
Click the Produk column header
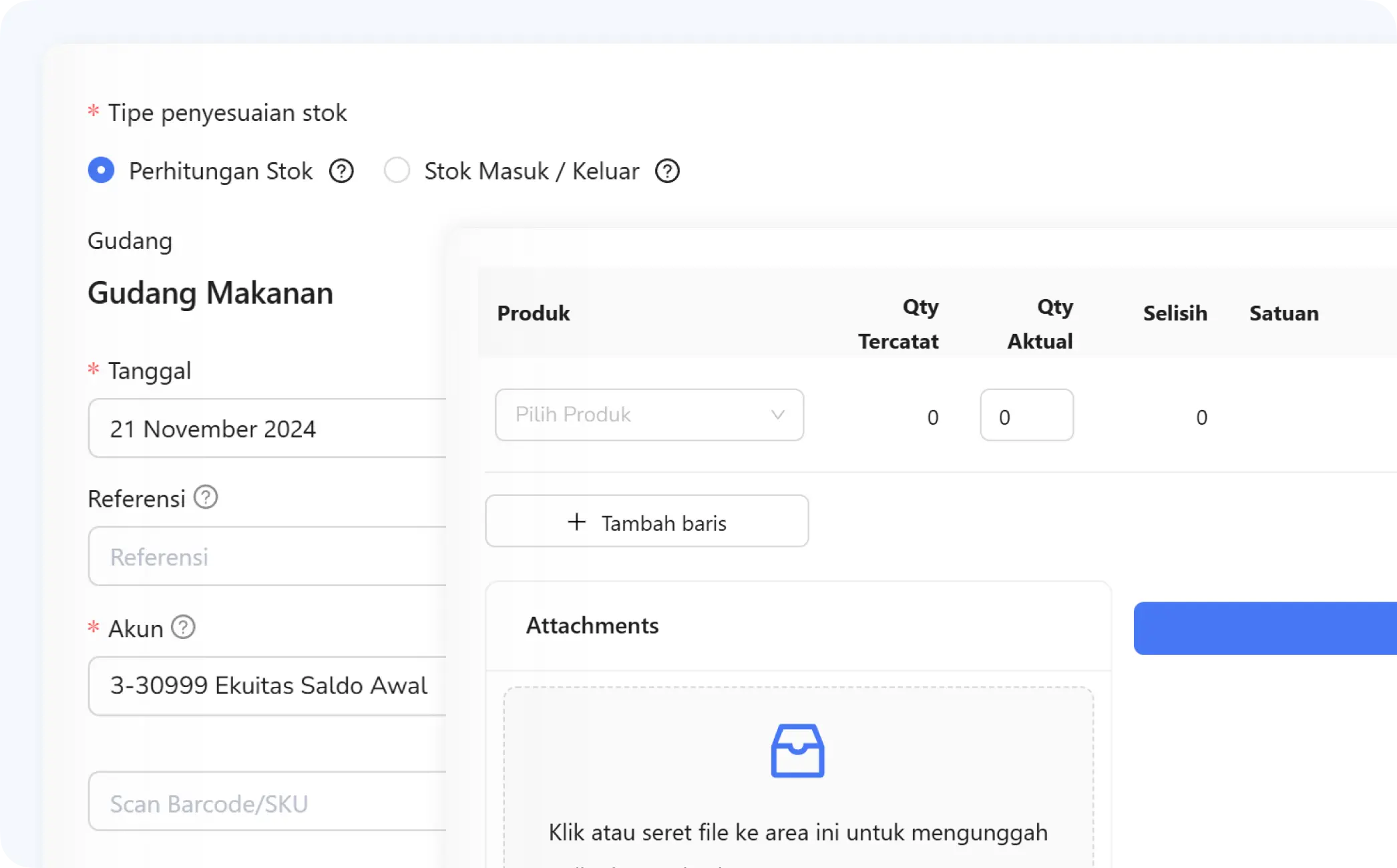534,313
